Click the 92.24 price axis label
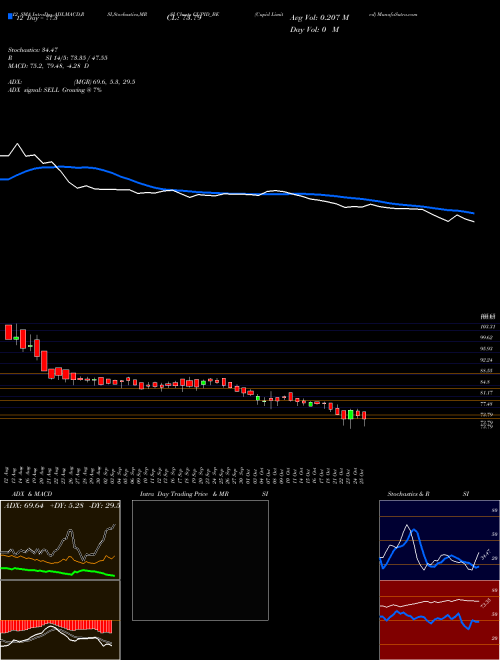The image size is (500, 660). 487,360
